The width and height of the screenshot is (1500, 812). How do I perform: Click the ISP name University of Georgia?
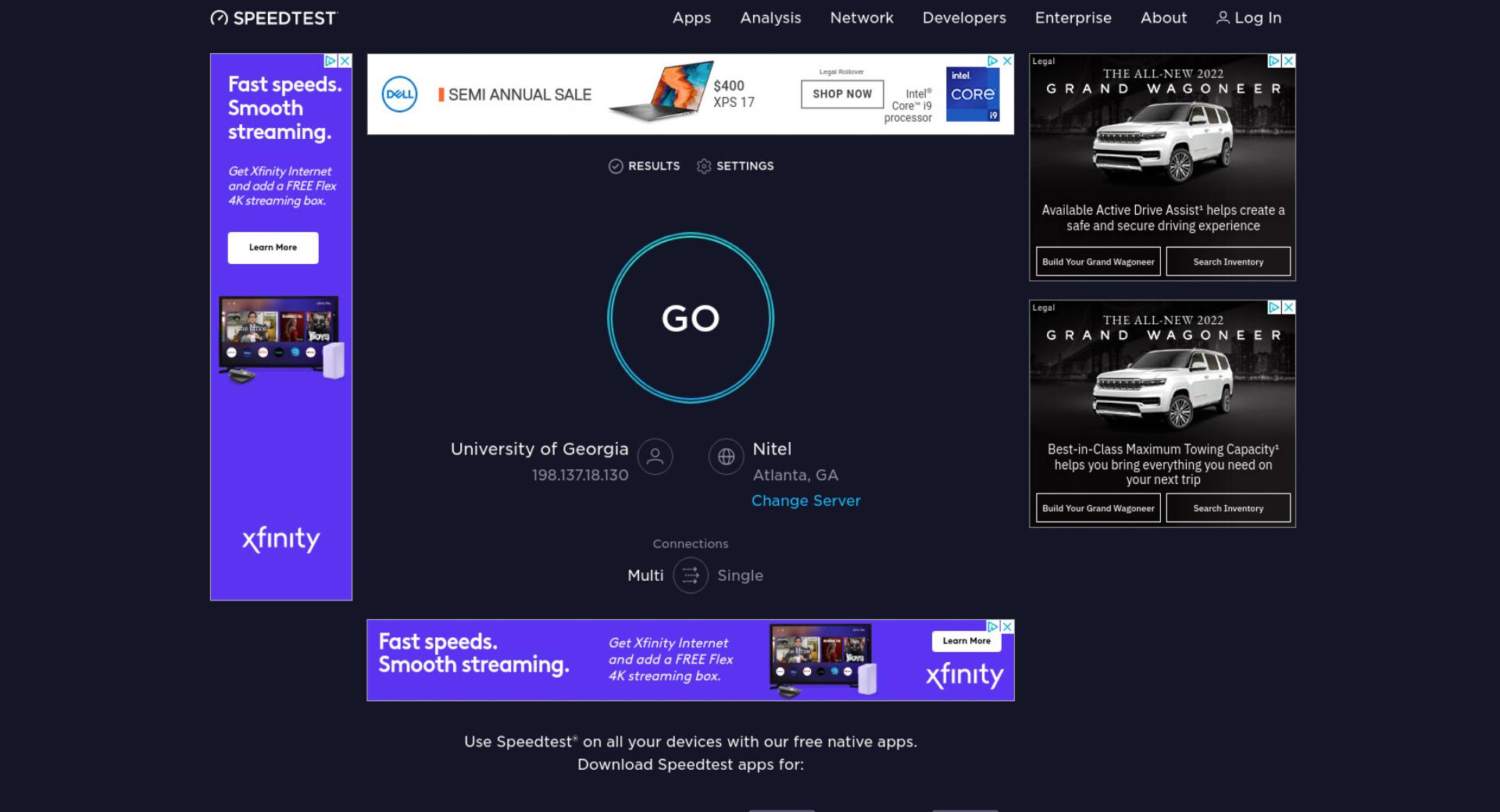point(539,449)
